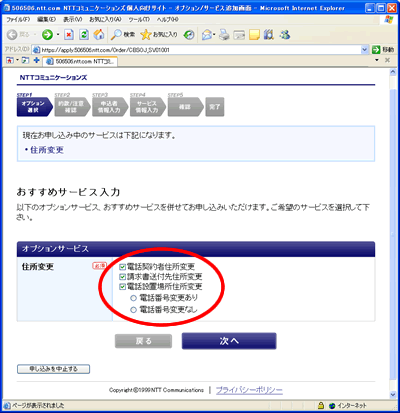Toggle 電話設置場所住所変更 checkbox
400x413 pixels.
(x=122, y=287)
